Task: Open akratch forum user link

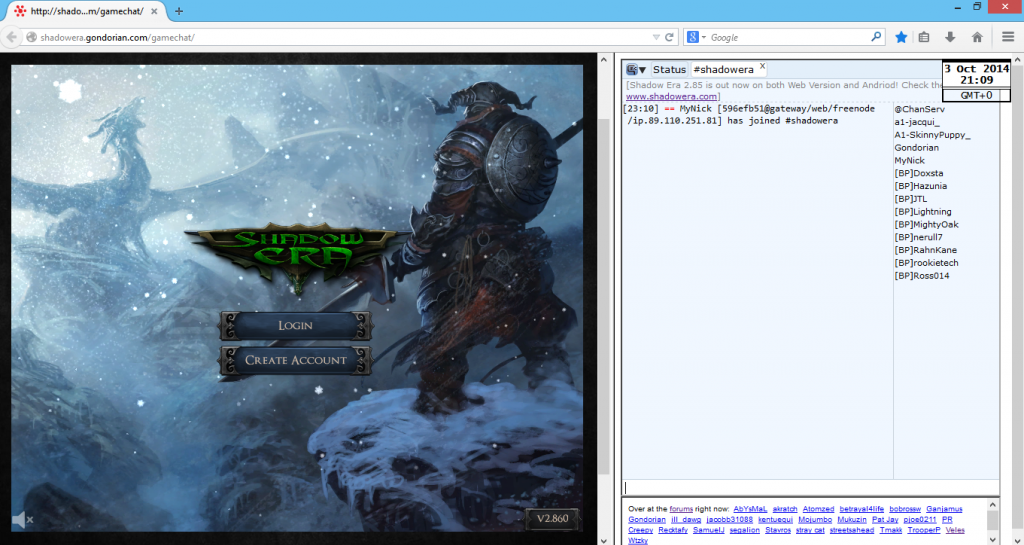Action: point(784,508)
